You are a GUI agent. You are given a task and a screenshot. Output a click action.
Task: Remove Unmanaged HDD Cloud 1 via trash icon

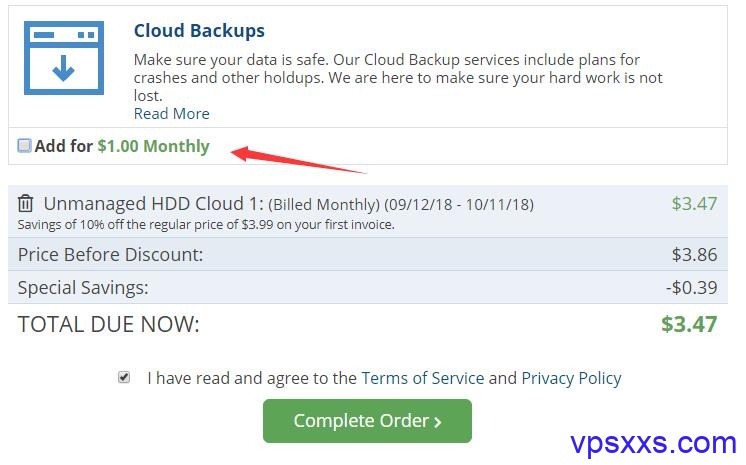(x=26, y=203)
